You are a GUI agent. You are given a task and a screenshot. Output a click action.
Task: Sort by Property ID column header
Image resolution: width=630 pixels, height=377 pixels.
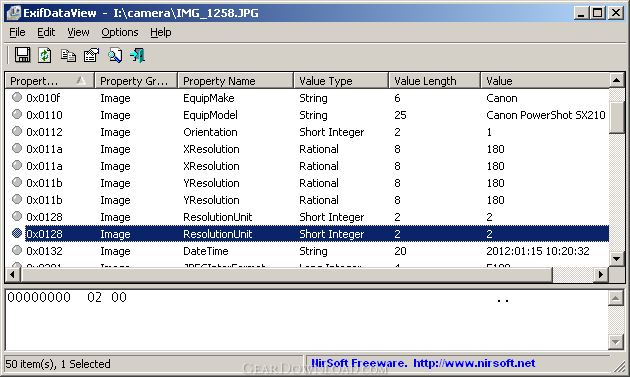point(49,81)
